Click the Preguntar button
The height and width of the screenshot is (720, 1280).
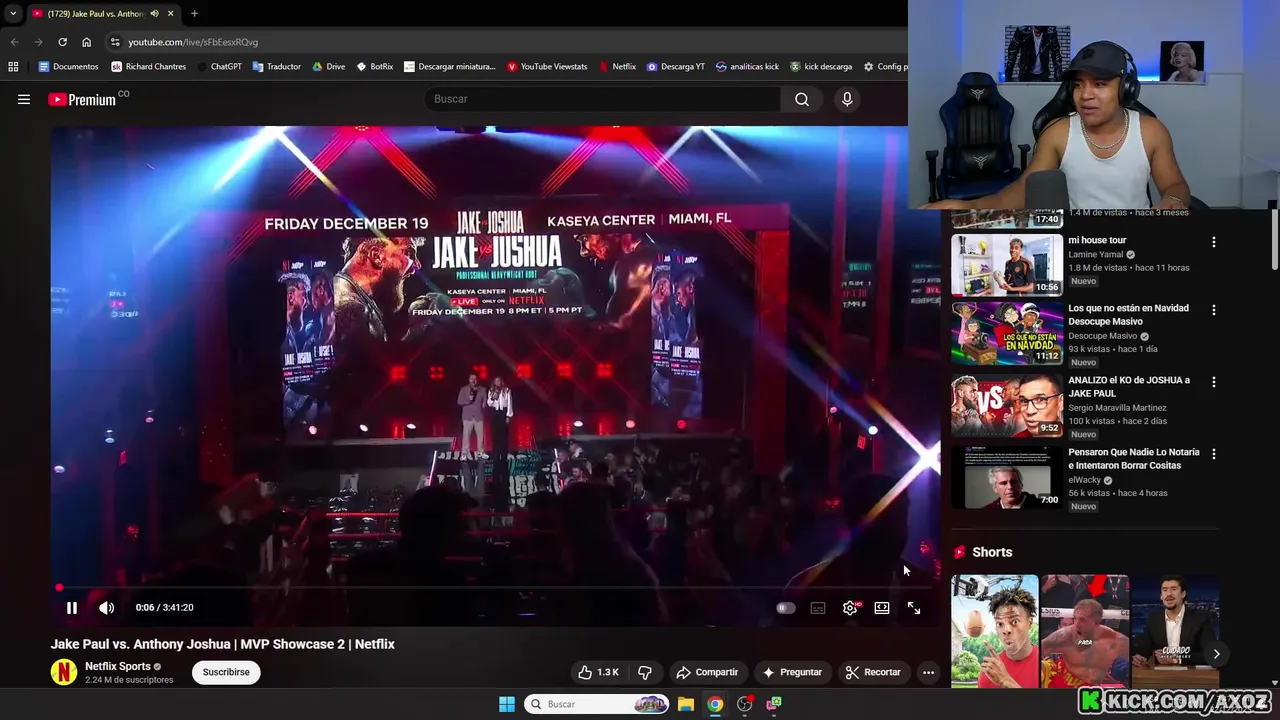pos(792,672)
